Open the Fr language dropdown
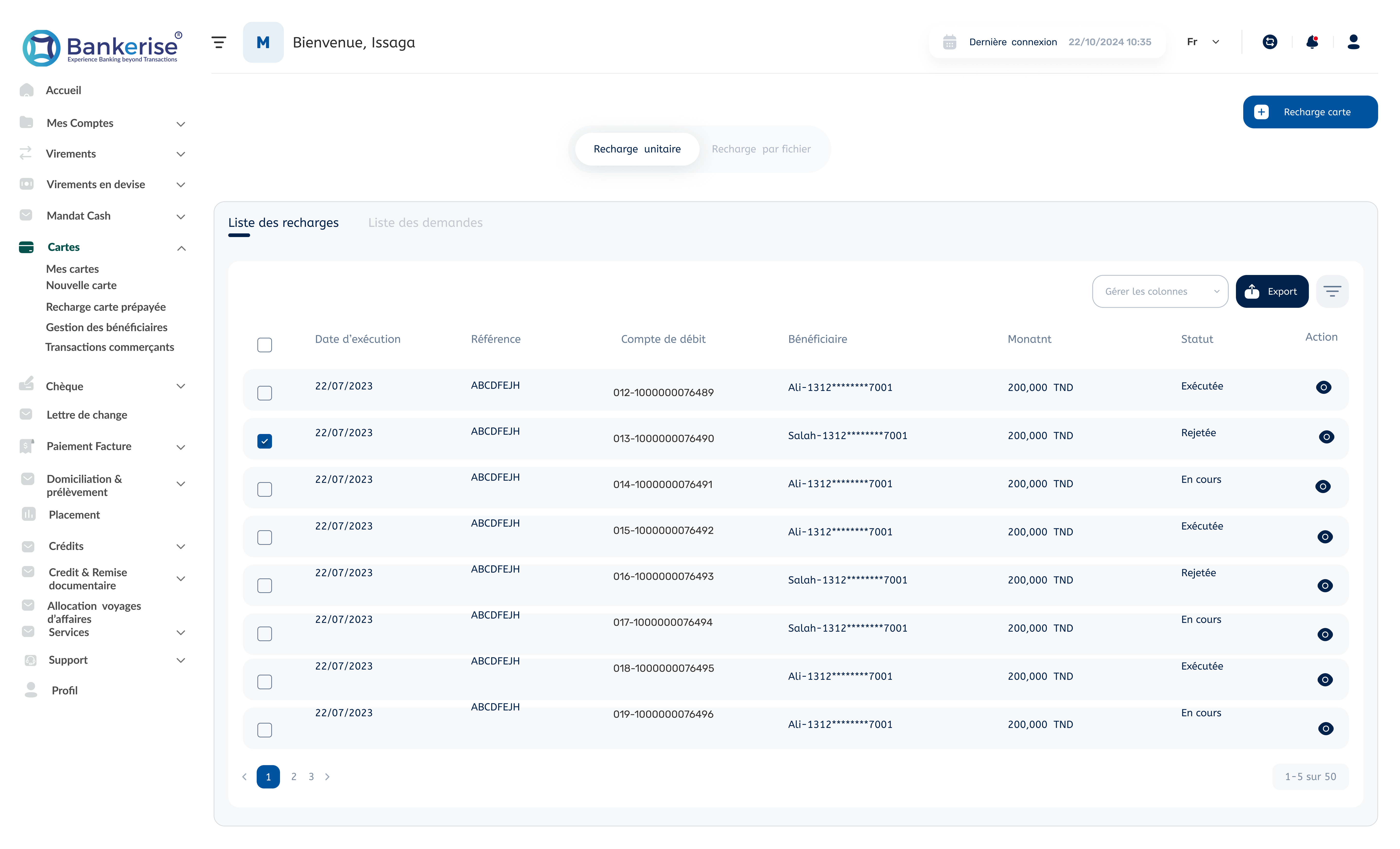The height and width of the screenshot is (849, 1400). click(1203, 42)
